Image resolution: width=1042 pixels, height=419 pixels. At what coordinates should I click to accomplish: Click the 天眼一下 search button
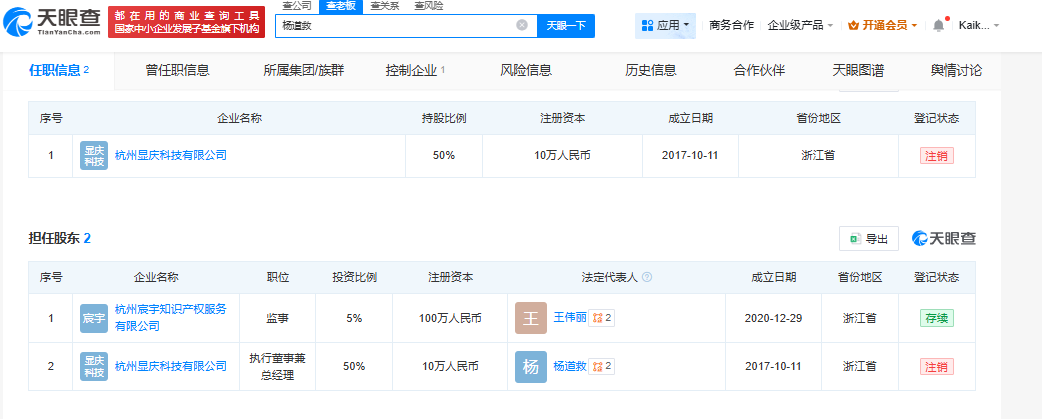pyautogui.click(x=566, y=25)
